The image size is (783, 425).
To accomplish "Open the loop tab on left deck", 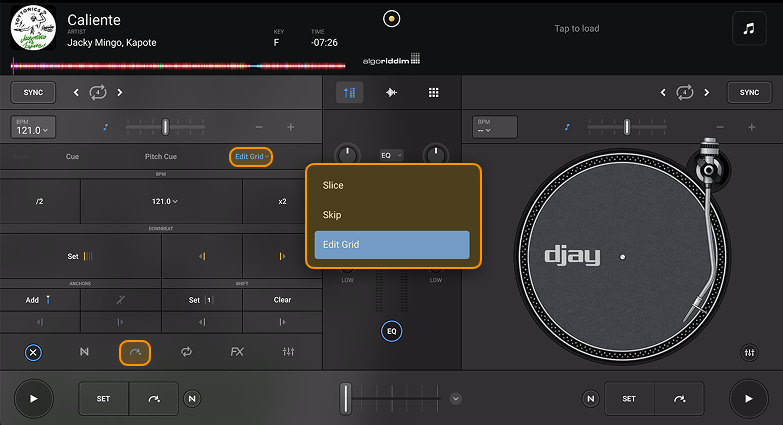I will [186, 352].
